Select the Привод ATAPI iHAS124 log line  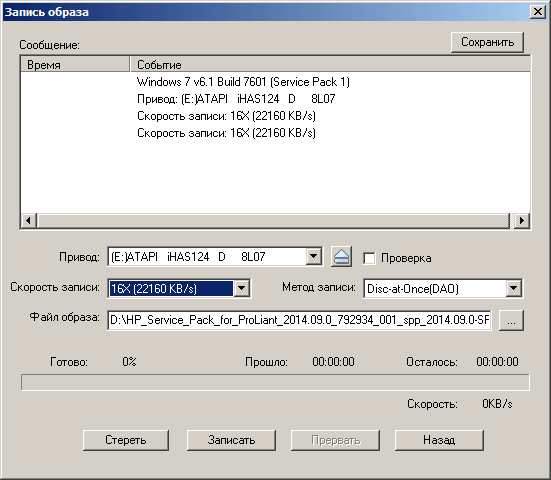236,99
